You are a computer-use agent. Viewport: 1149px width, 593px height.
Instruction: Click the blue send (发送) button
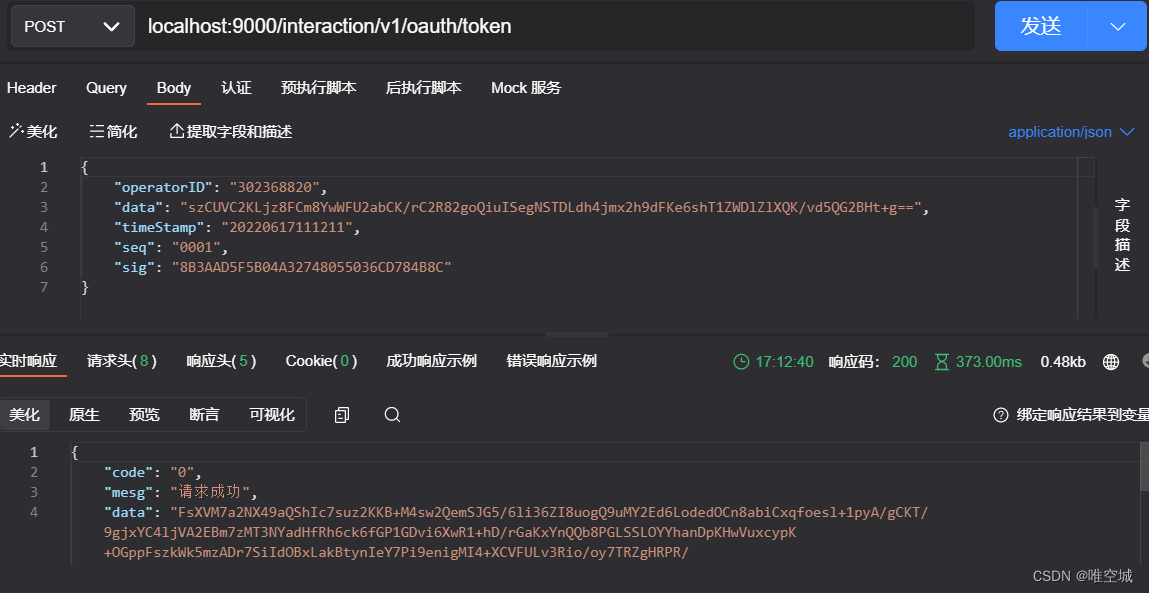[x=1041, y=26]
